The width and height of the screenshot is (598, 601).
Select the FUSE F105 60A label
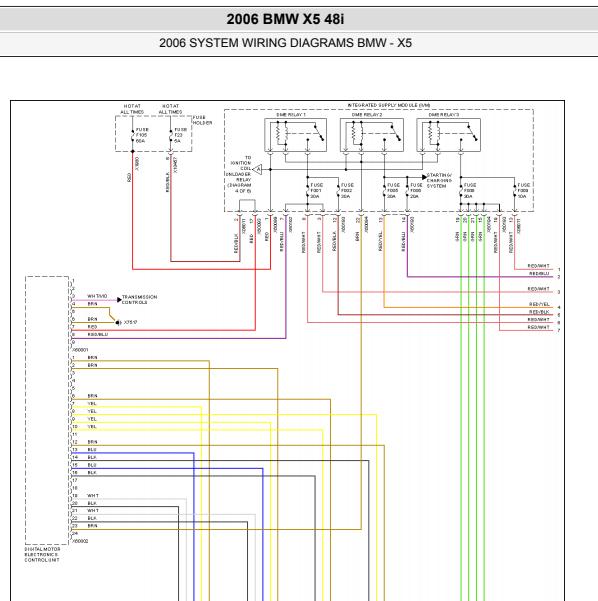(142, 135)
